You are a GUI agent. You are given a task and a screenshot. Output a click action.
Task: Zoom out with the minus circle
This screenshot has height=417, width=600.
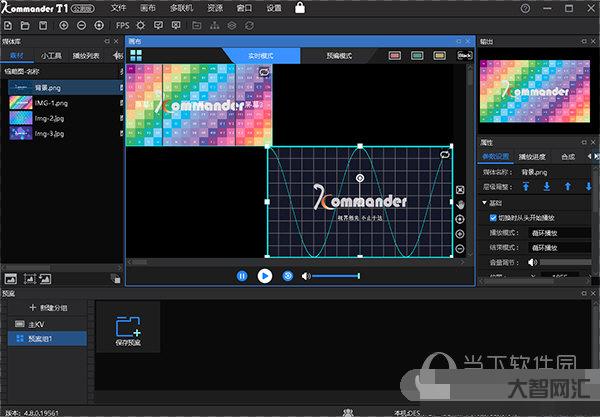click(82, 26)
